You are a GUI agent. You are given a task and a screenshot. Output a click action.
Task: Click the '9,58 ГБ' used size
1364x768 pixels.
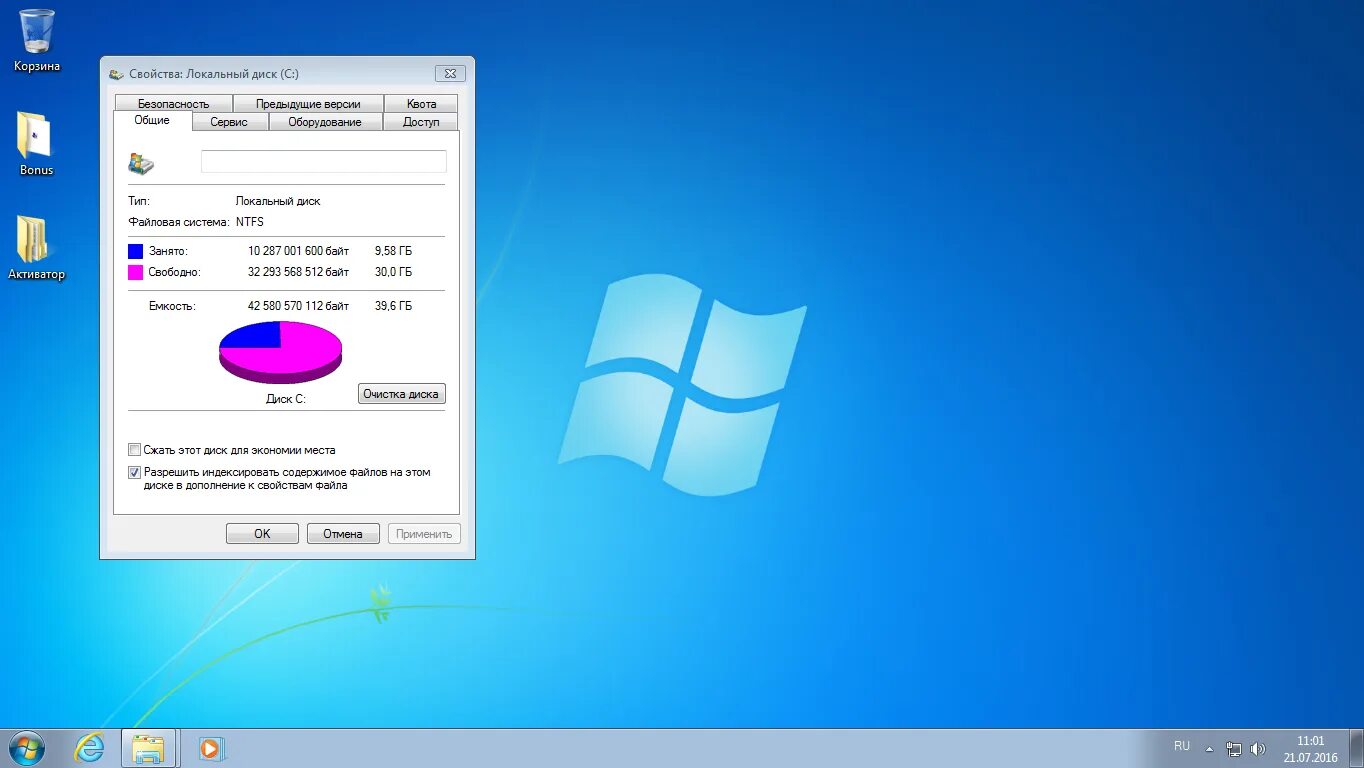[x=393, y=251]
